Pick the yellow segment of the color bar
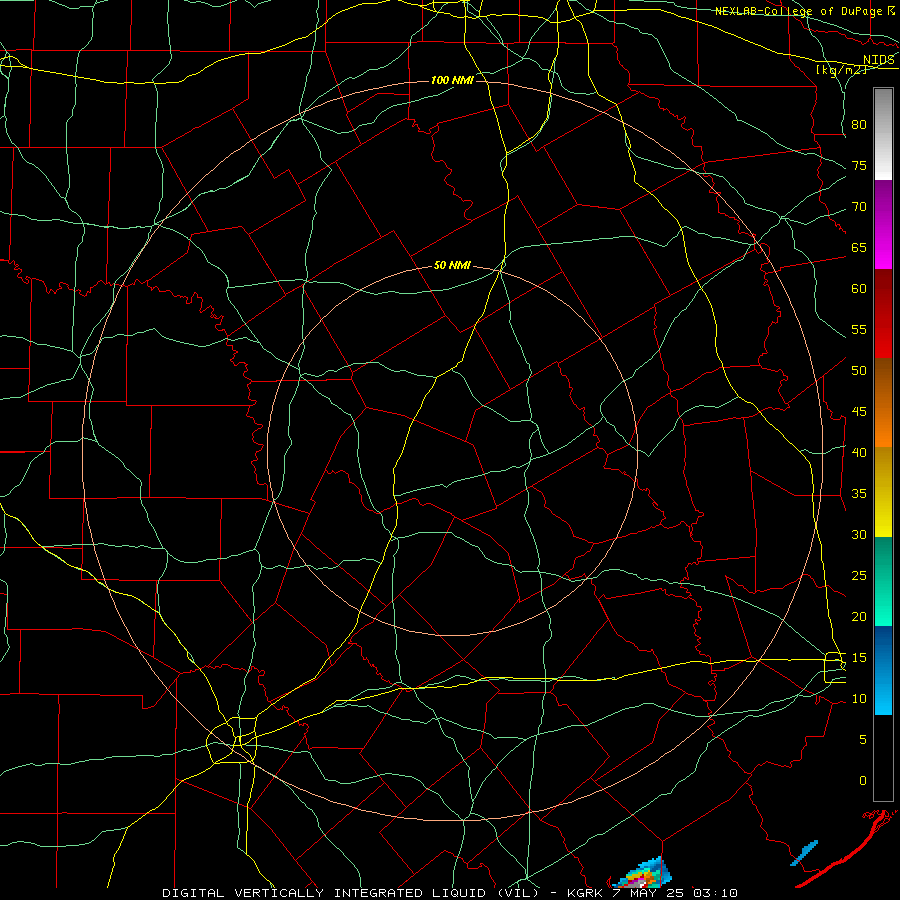Viewport: 900px width, 900px height. tap(883, 492)
